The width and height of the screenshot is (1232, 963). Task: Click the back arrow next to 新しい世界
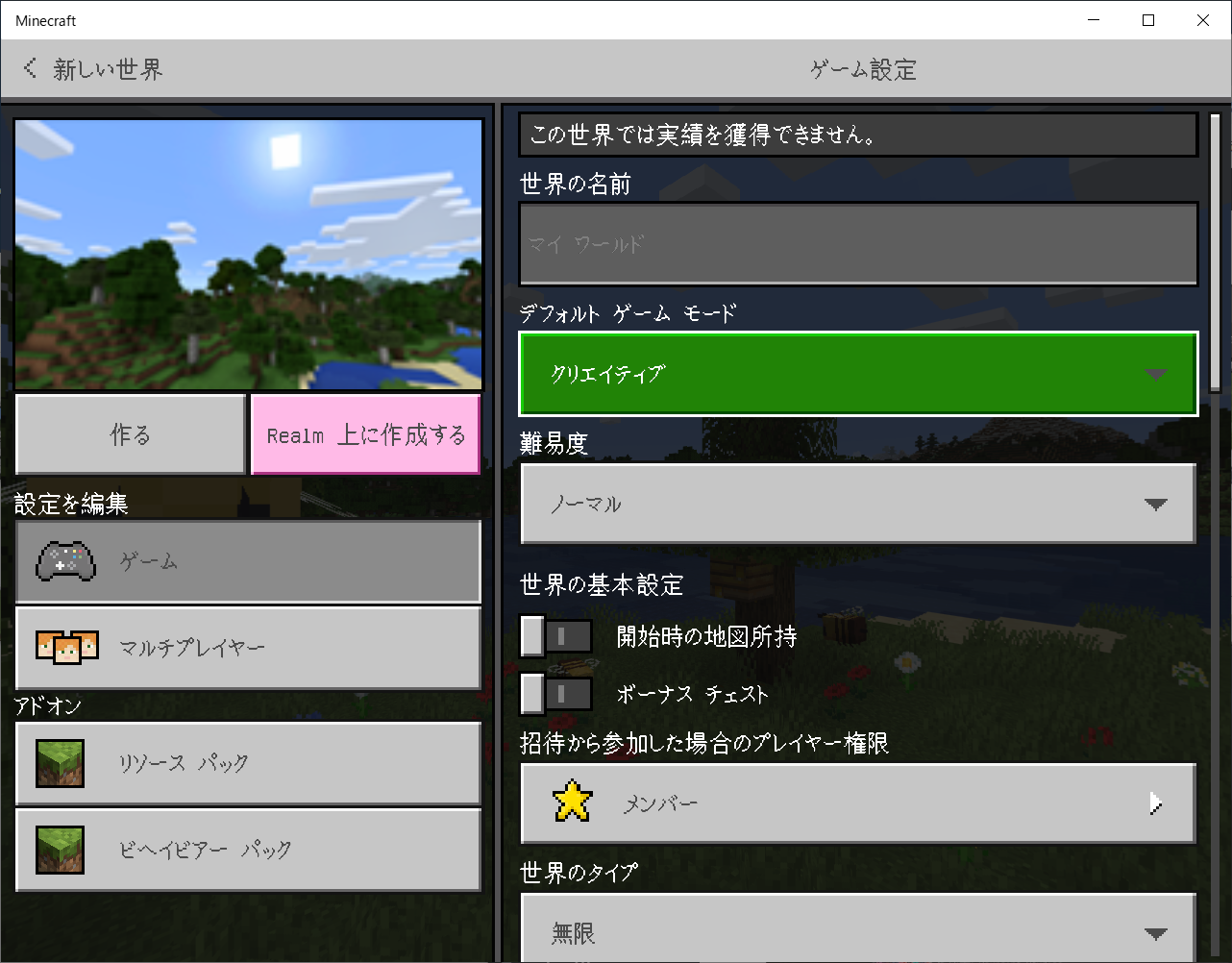tap(29, 68)
